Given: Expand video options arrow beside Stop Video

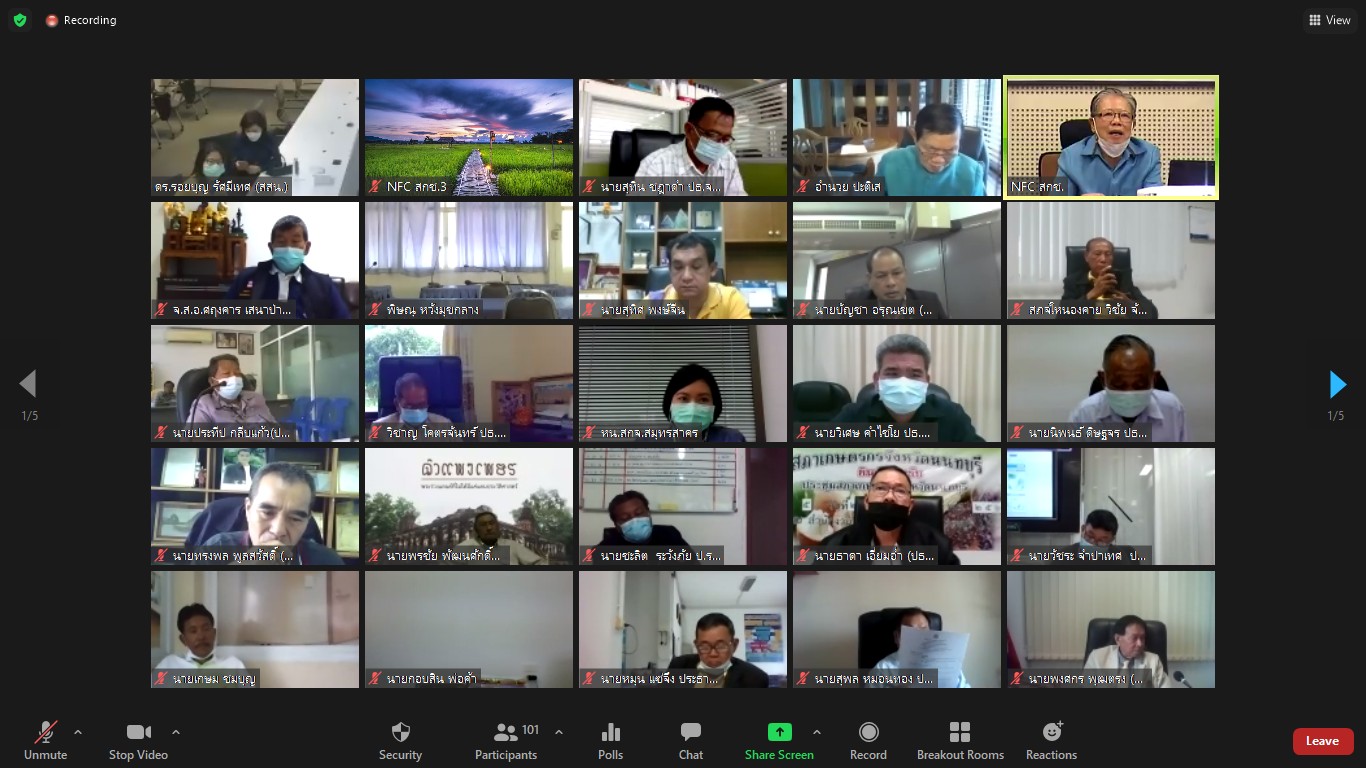Looking at the screenshot, I should pos(176,732).
